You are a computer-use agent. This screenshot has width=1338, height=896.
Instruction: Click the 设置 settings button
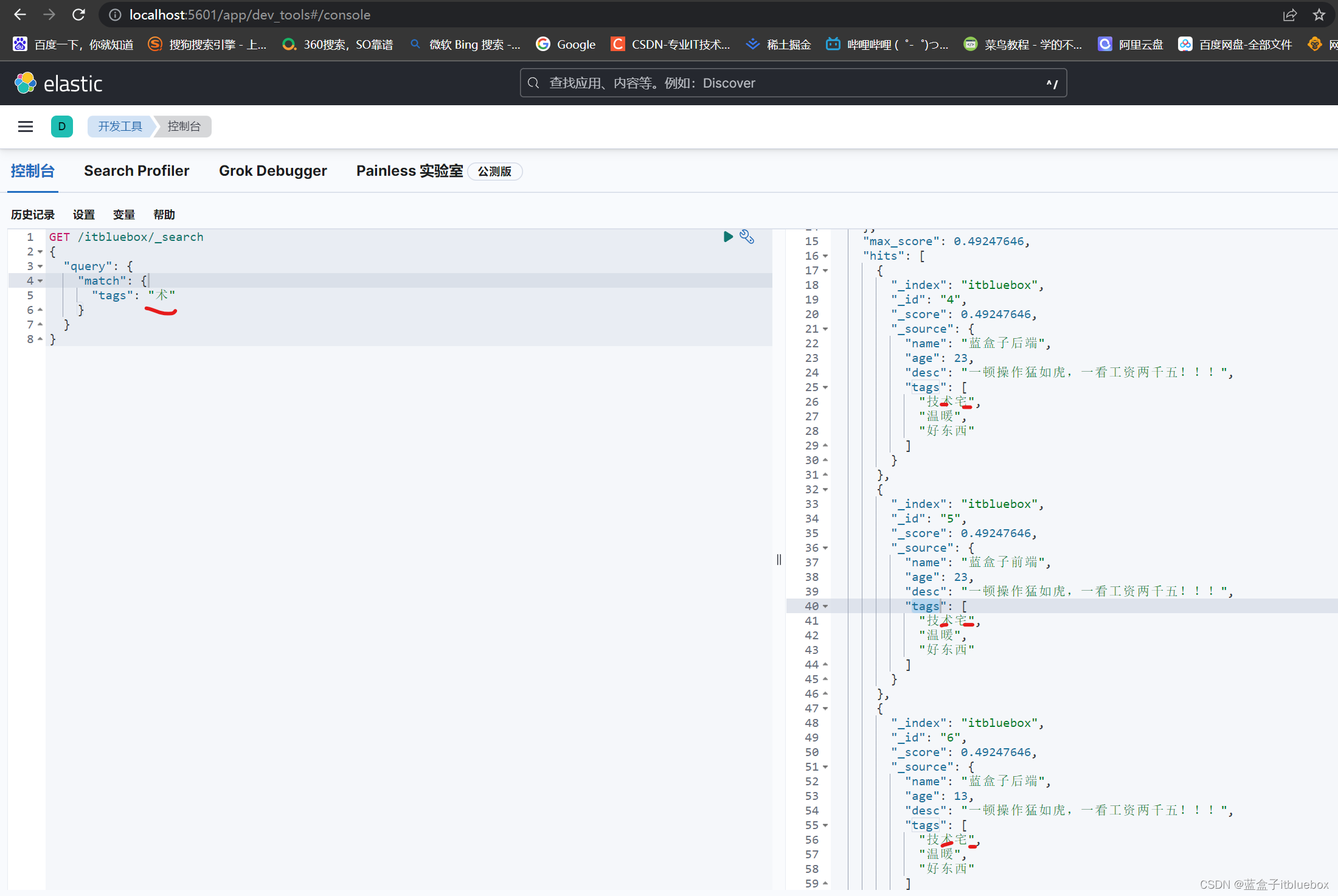point(84,215)
